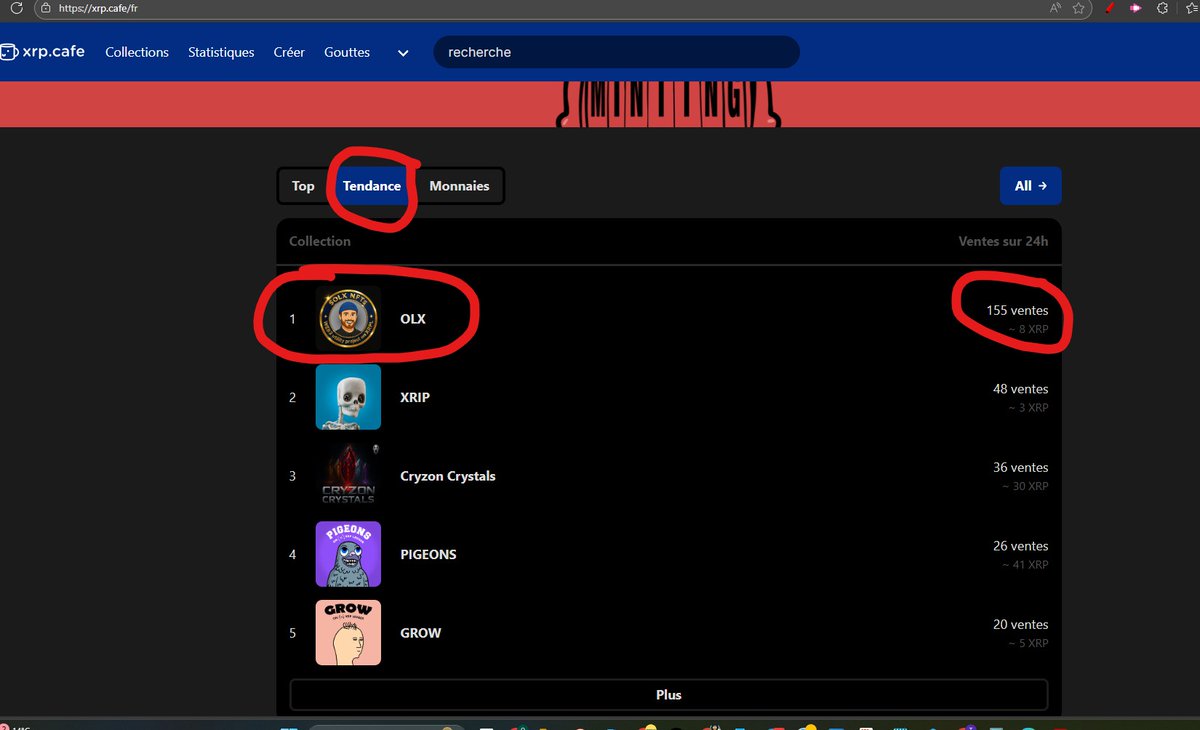Screen dimensions: 1200x730
Task: Click the red extension icon in the toolbar
Action: tap(1109, 8)
